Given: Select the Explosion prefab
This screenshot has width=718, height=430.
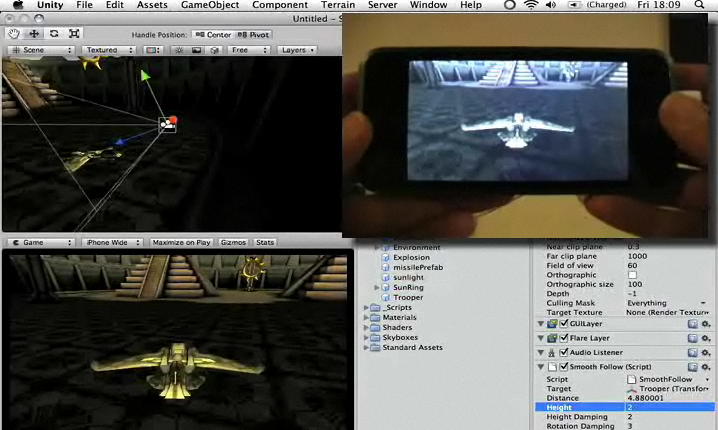Looking at the screenshot, I should pos(411,257).
